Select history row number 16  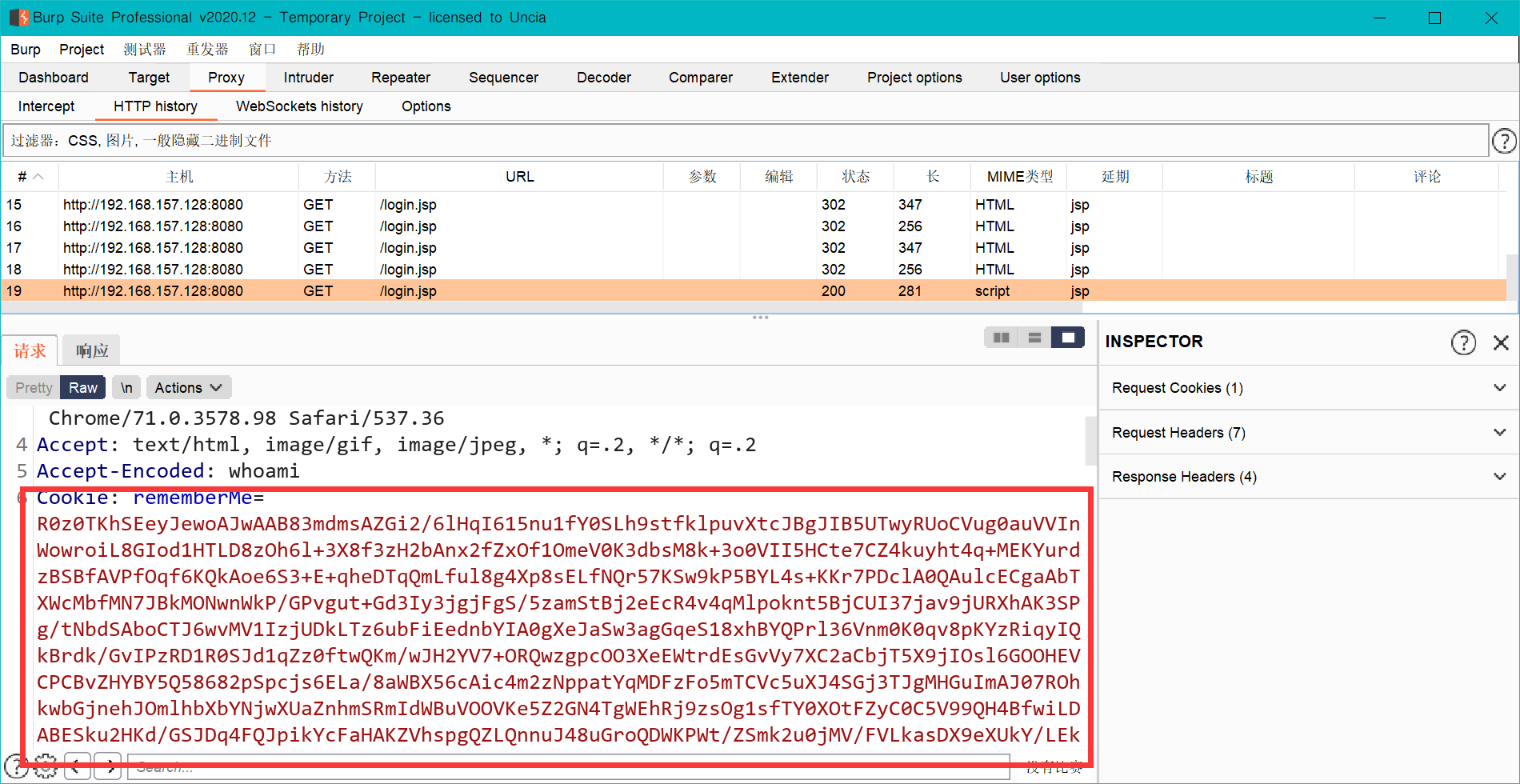(754, 226)
